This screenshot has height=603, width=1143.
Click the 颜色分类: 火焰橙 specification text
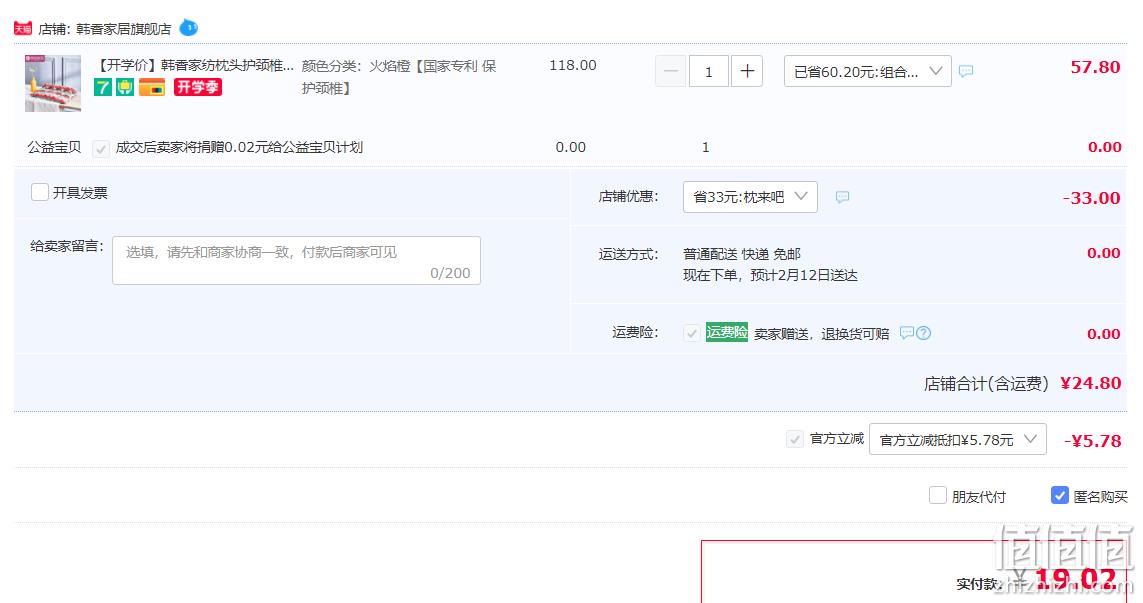point(399,77)
